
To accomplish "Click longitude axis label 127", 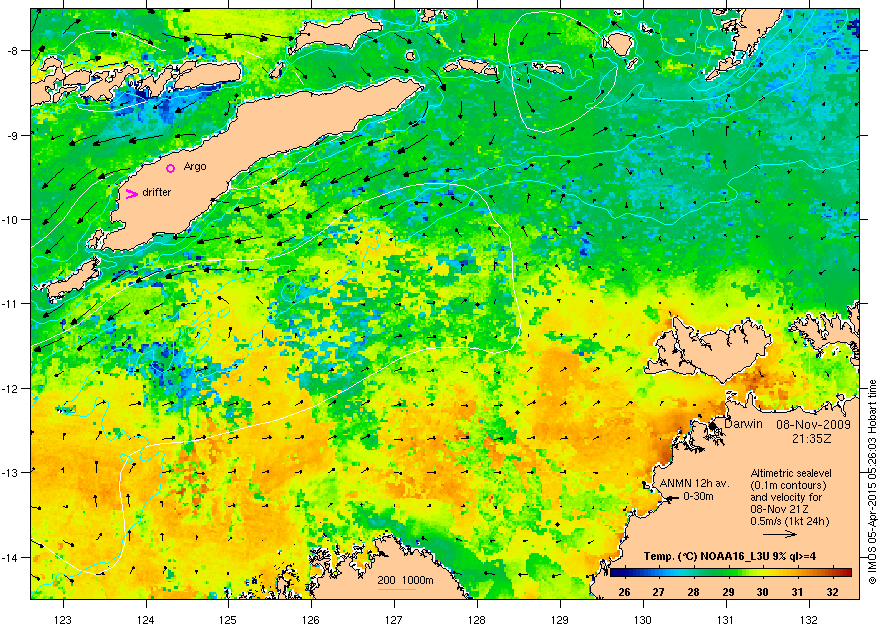I will 394,620.
